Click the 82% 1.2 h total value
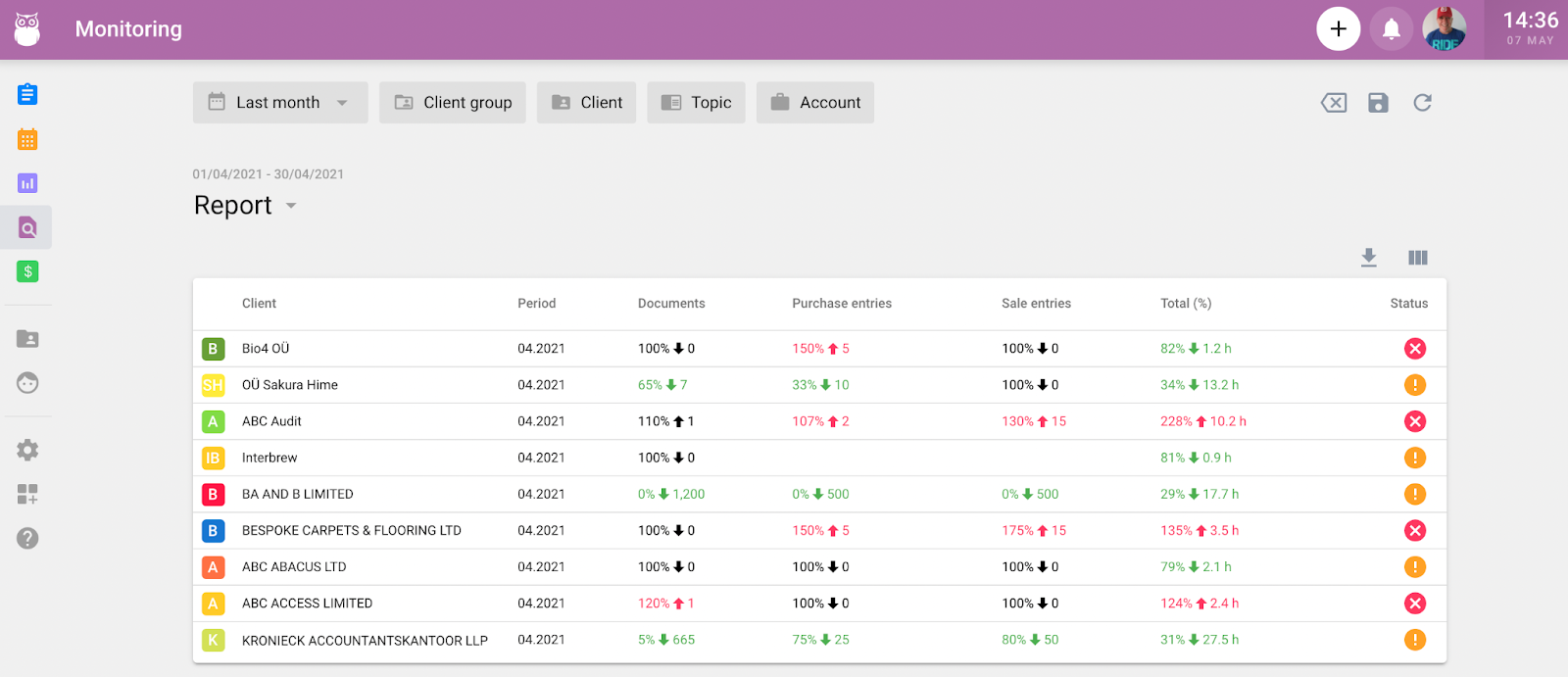The width and height of the screenshot is (1568, 677). (1196, 349)
